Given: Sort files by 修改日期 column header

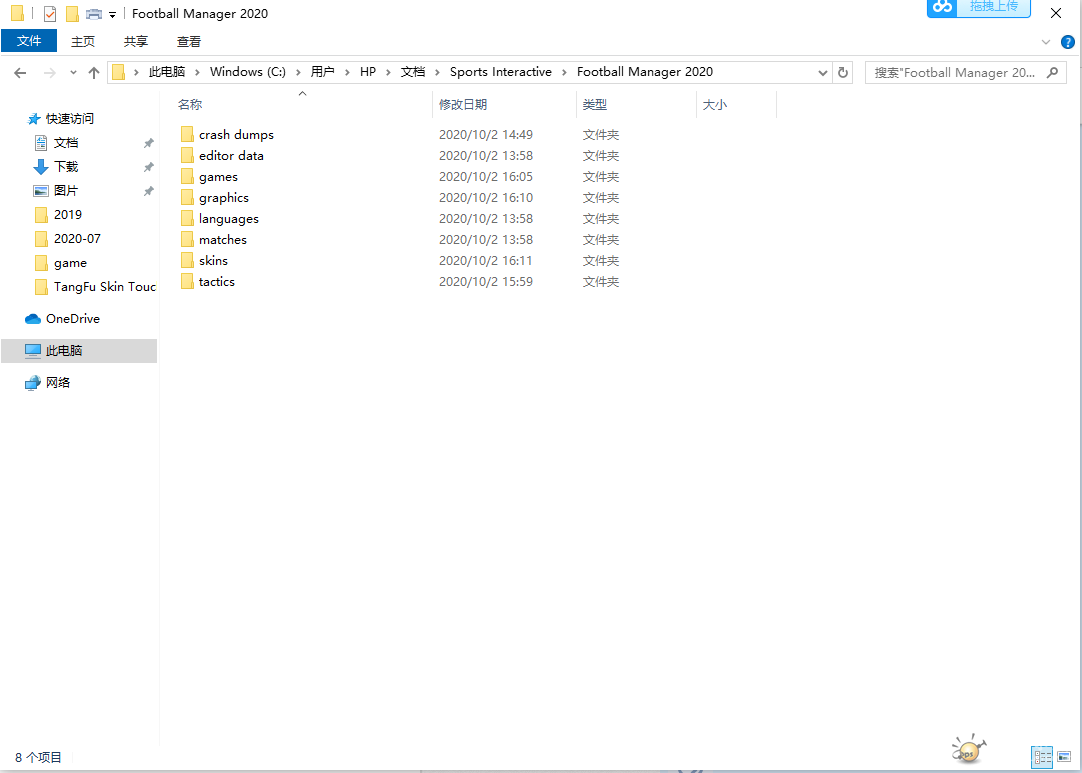Looking at the screenshot, I should click(x=463, y=104).
